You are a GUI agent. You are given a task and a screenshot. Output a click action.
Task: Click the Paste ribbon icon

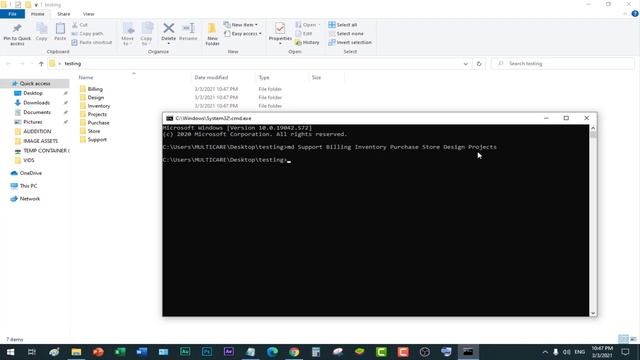[60, 29]
